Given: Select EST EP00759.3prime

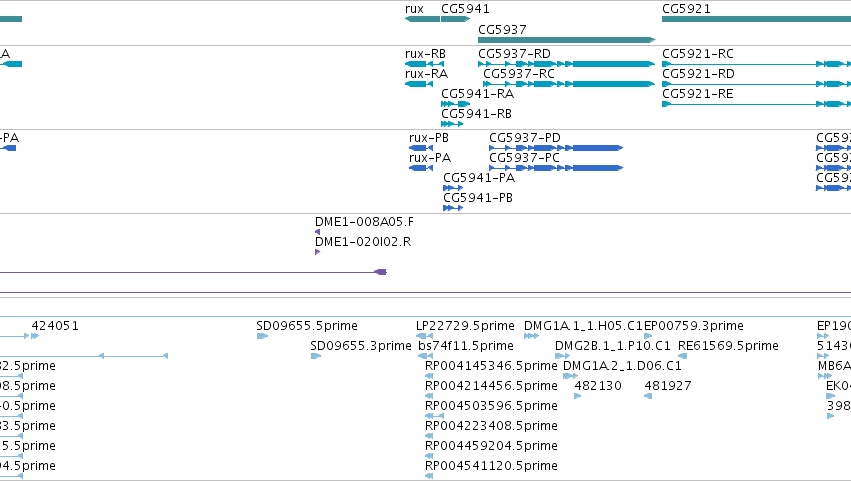Looking at the screenshot, I should (694, 326).
